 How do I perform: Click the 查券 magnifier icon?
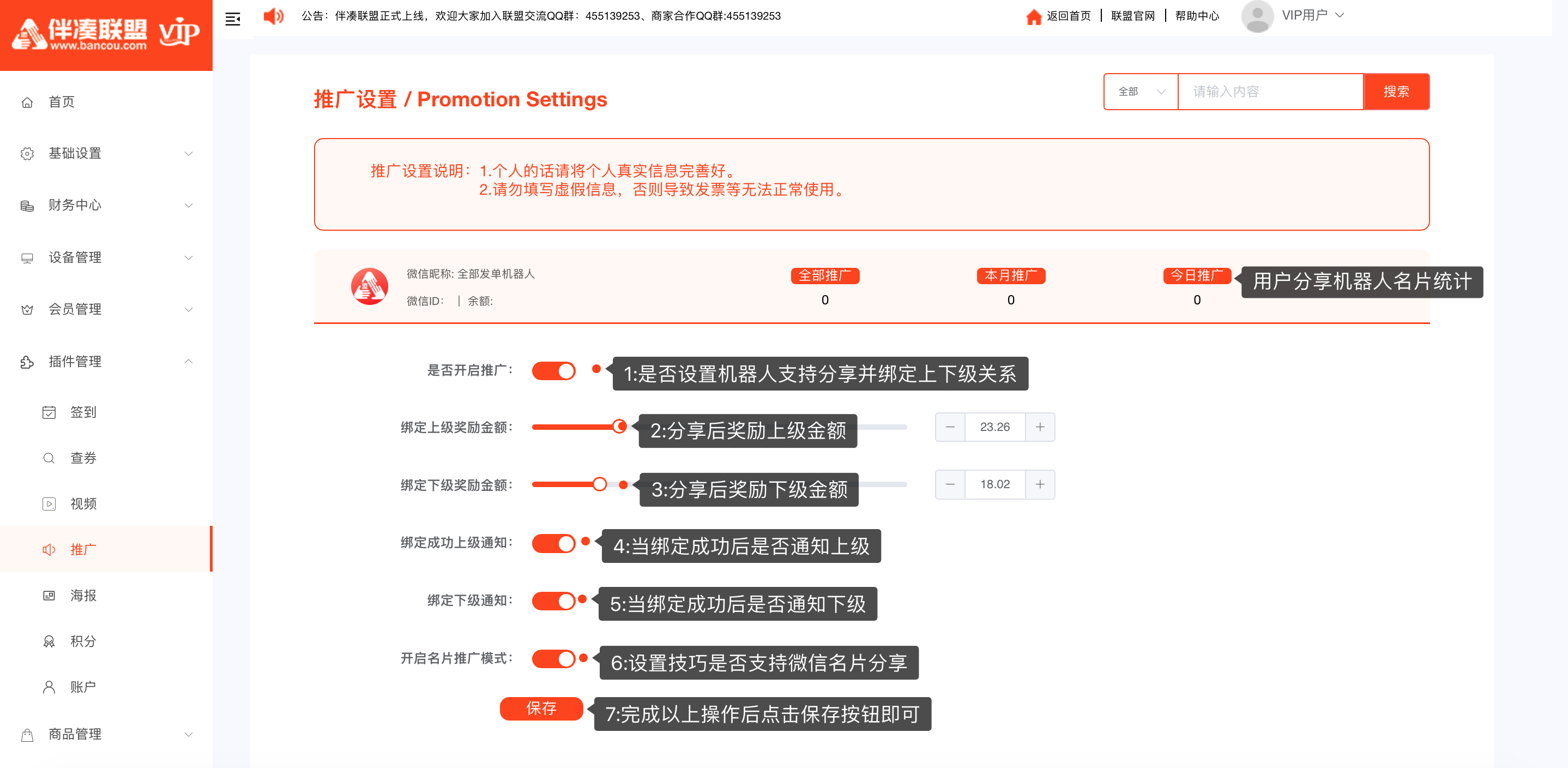click(x=49, y=458)
